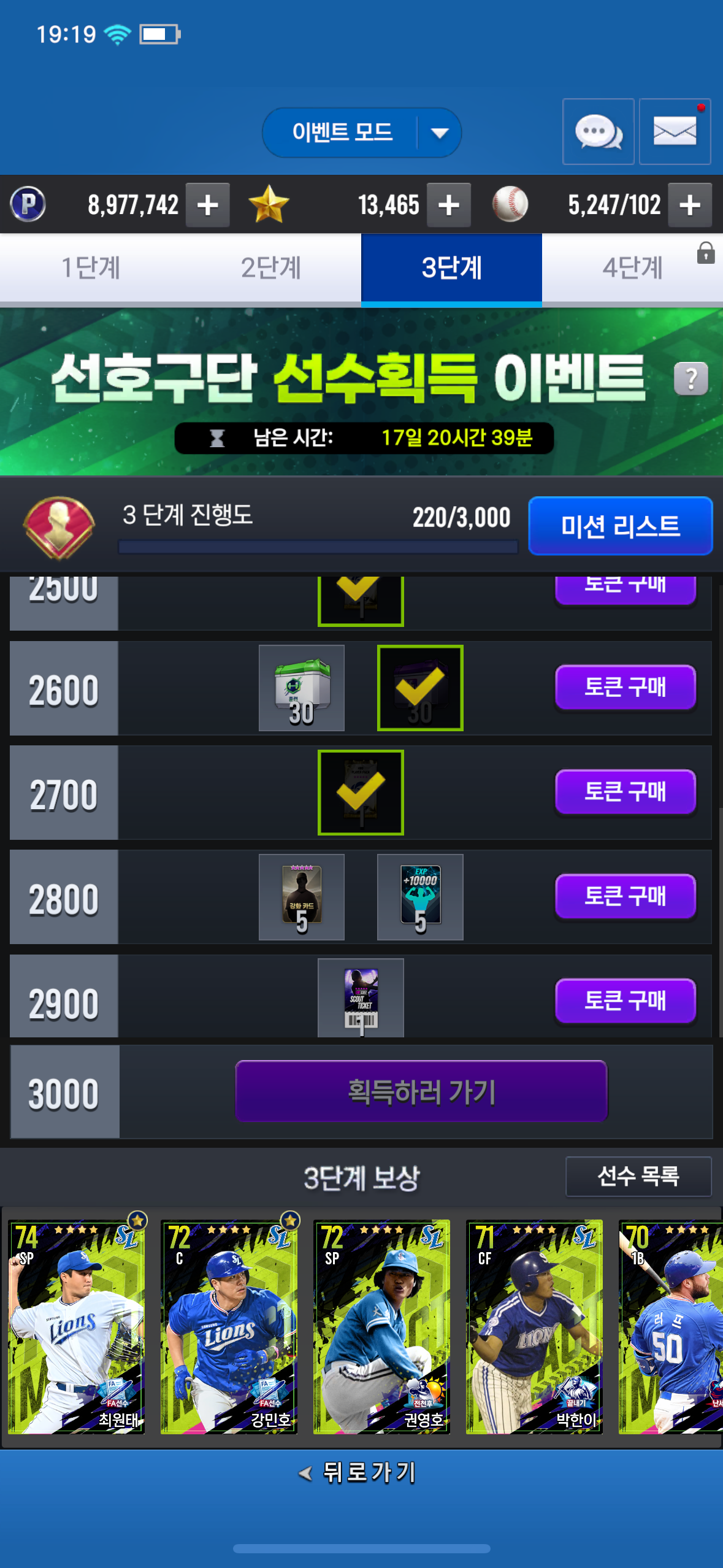Tap the checked reward in 2700 row
Image resolution: width=723 pixels, height=1568 pixels.
click(x=361, y=792)
